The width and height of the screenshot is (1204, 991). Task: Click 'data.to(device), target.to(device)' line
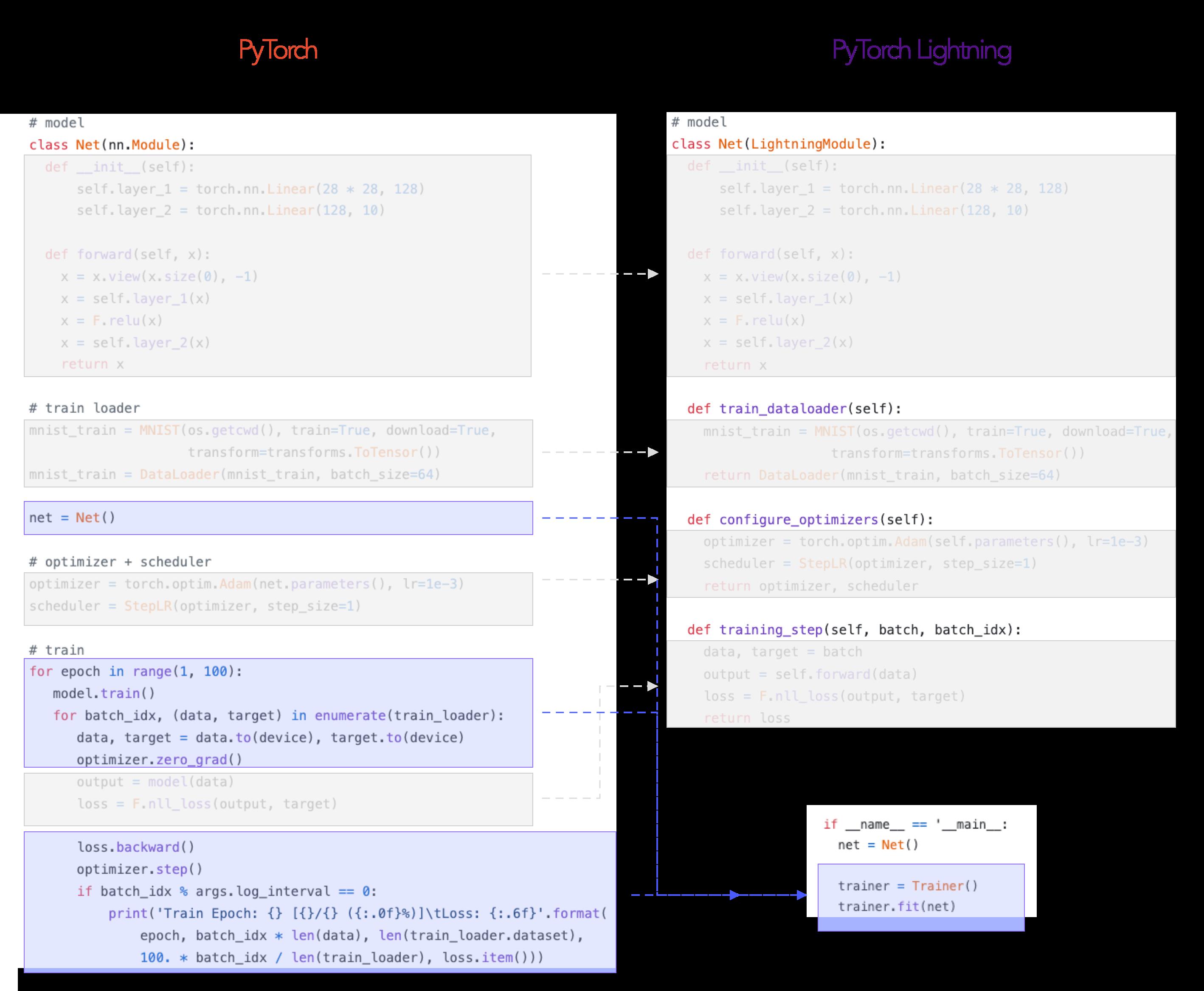[x=270, y=738]
